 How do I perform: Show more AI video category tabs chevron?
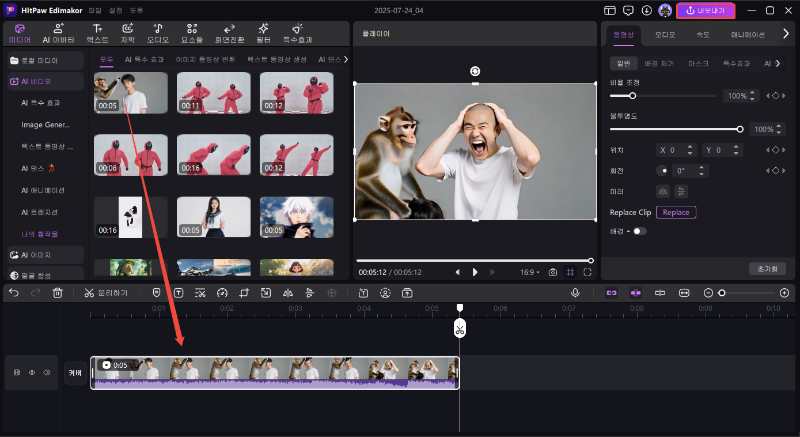[x=346, y=60]
